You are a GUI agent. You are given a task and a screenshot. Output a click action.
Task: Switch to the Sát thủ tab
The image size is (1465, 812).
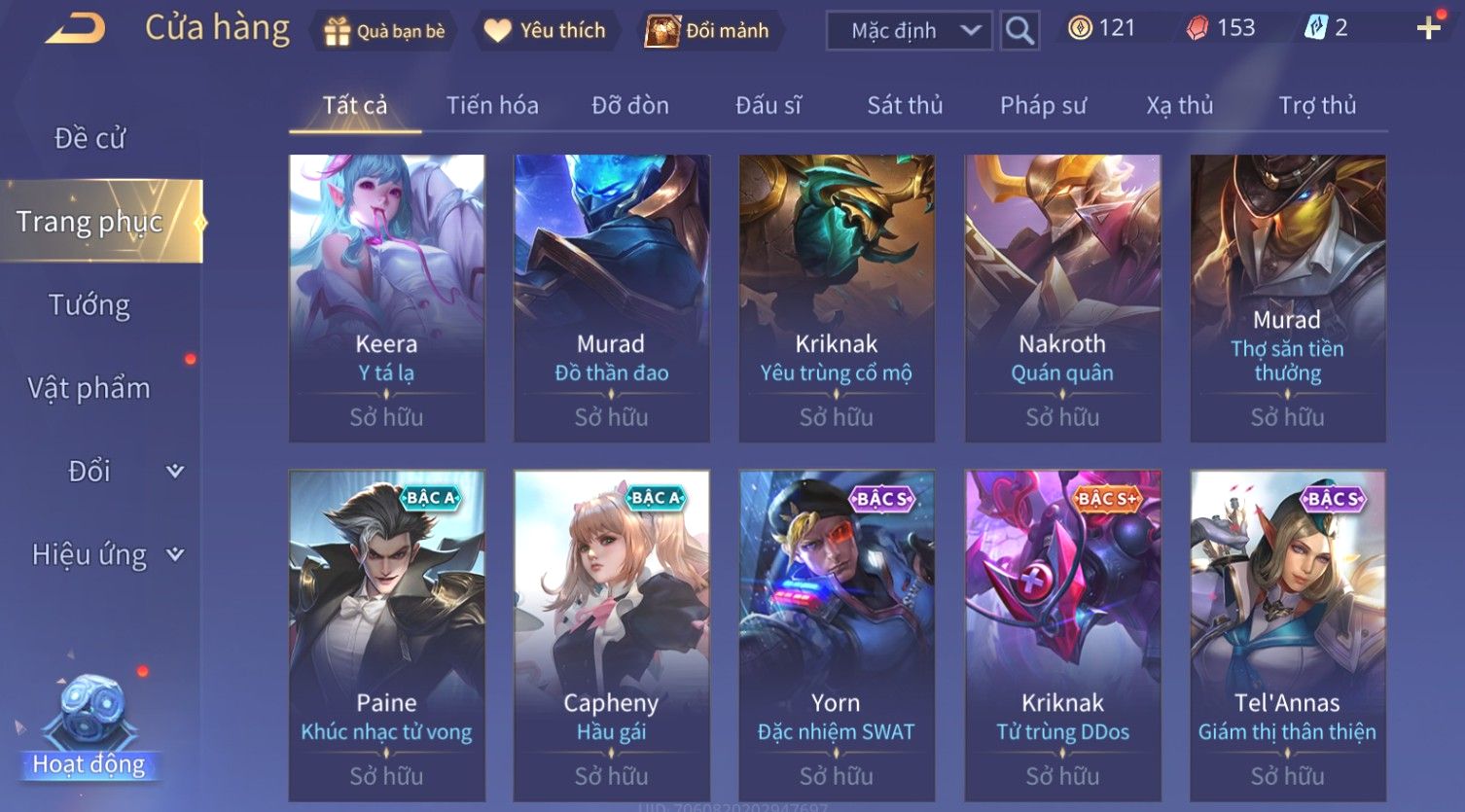pos(905,105)
